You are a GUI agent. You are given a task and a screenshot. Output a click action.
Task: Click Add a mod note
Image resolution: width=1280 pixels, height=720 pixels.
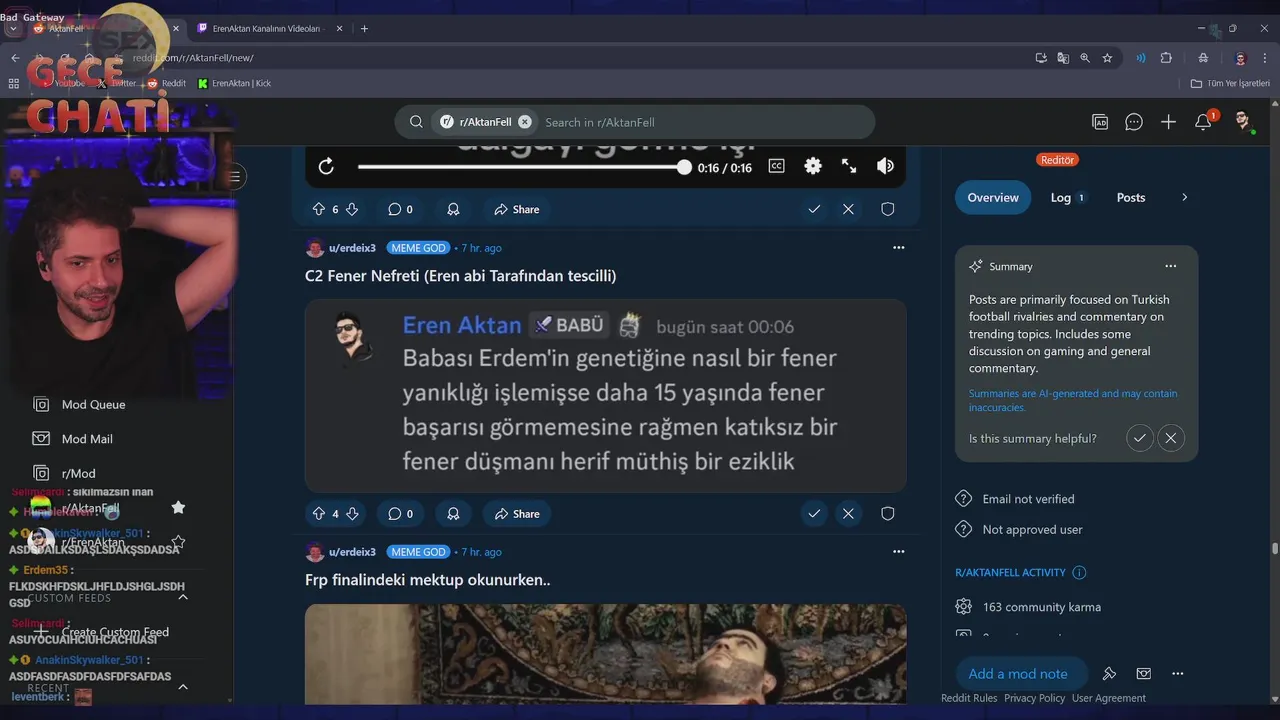pyautogui.click(x=1018, y=674)
